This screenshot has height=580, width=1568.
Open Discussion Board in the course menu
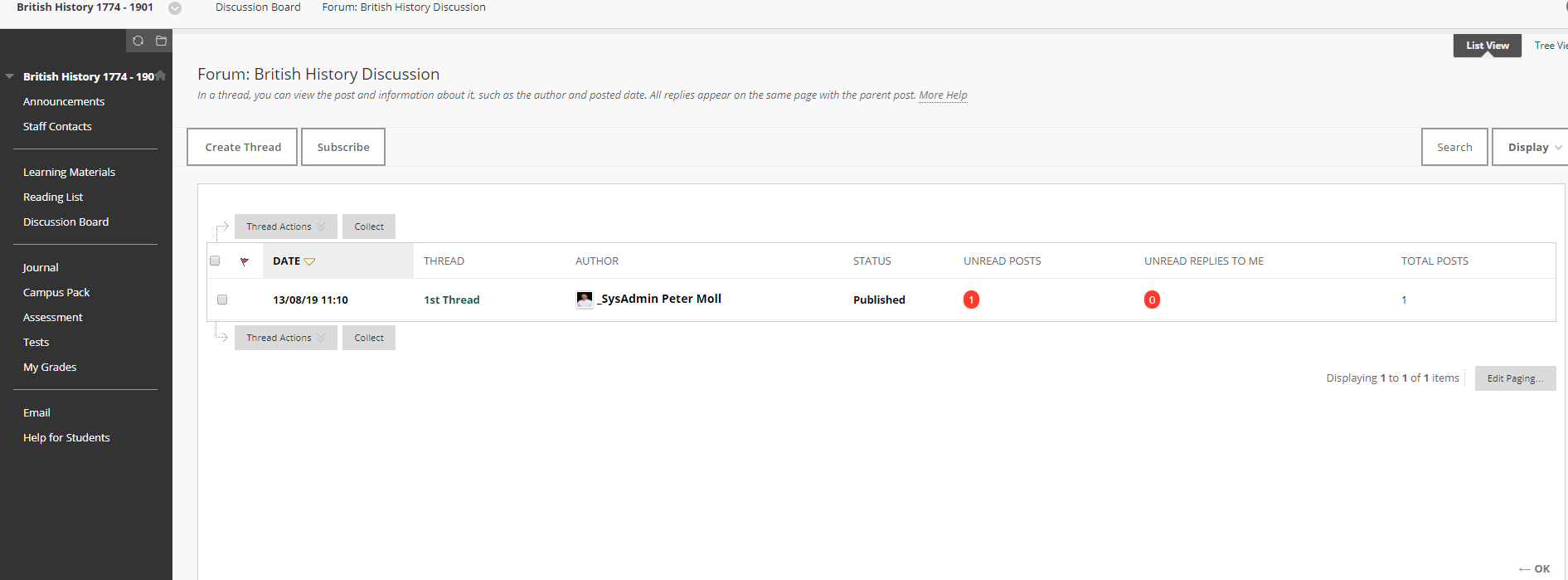pos(66,222)
